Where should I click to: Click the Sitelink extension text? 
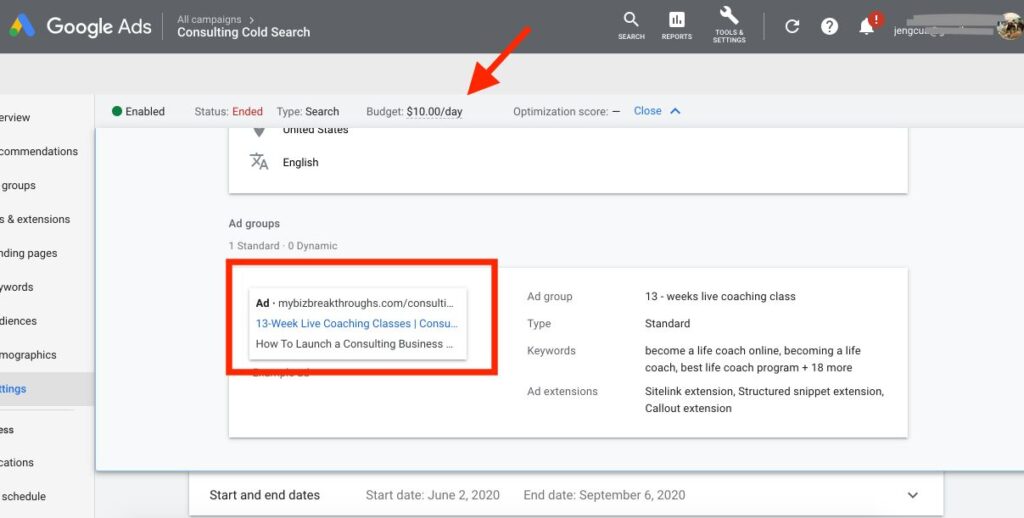point(689,391)
